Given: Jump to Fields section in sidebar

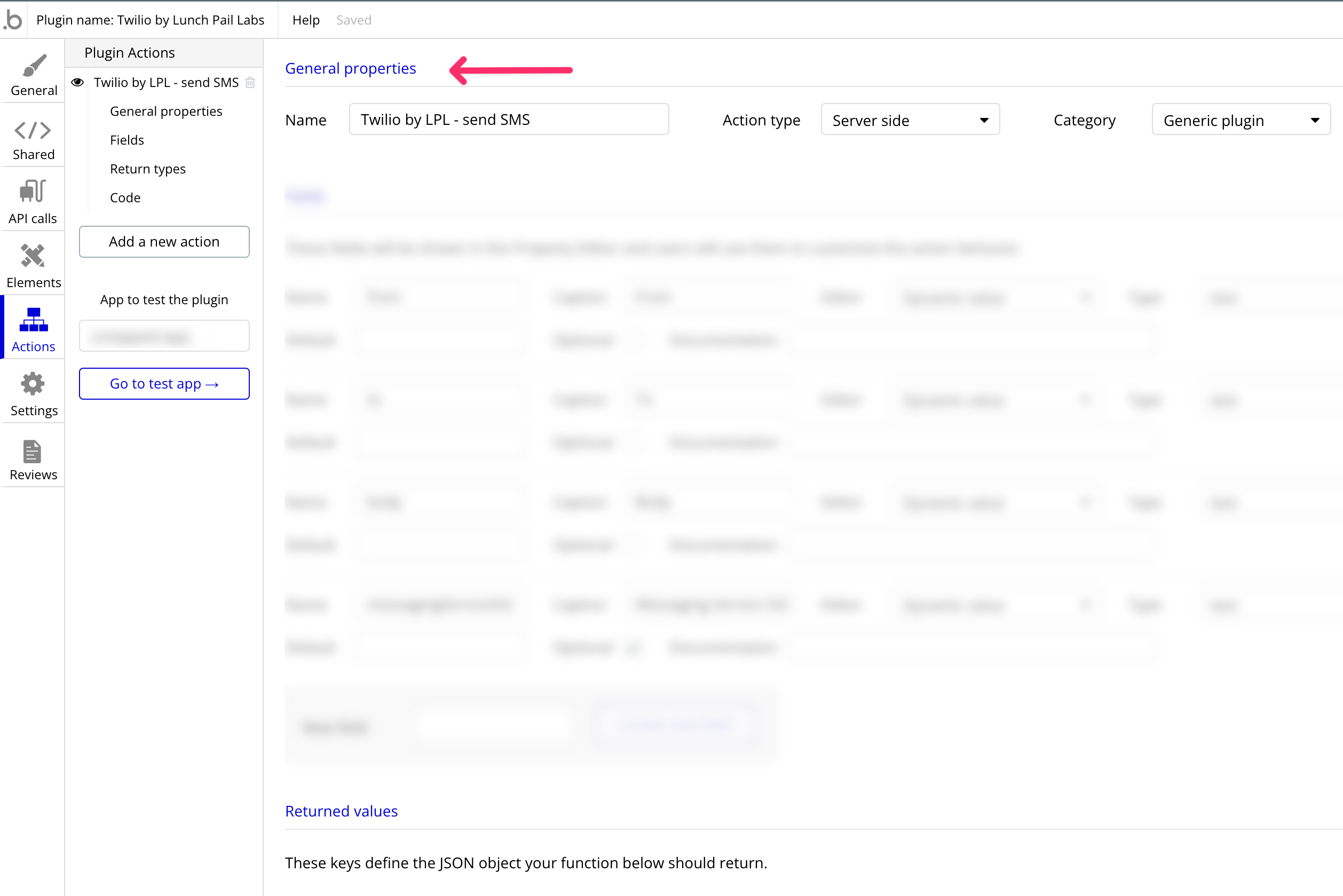Looking at the screenshot, I should click(127, 140).
